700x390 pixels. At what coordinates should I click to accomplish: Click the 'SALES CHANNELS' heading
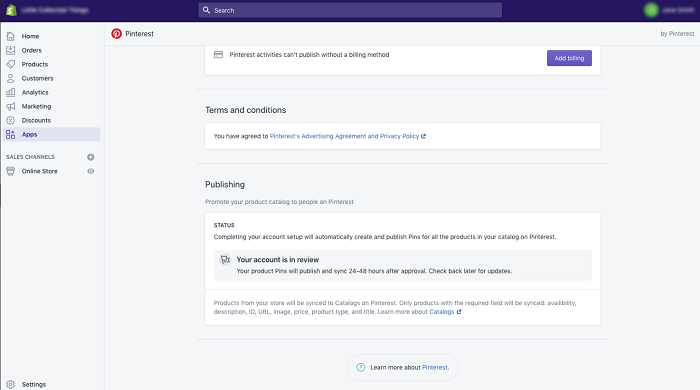click(x=30, y=157)
